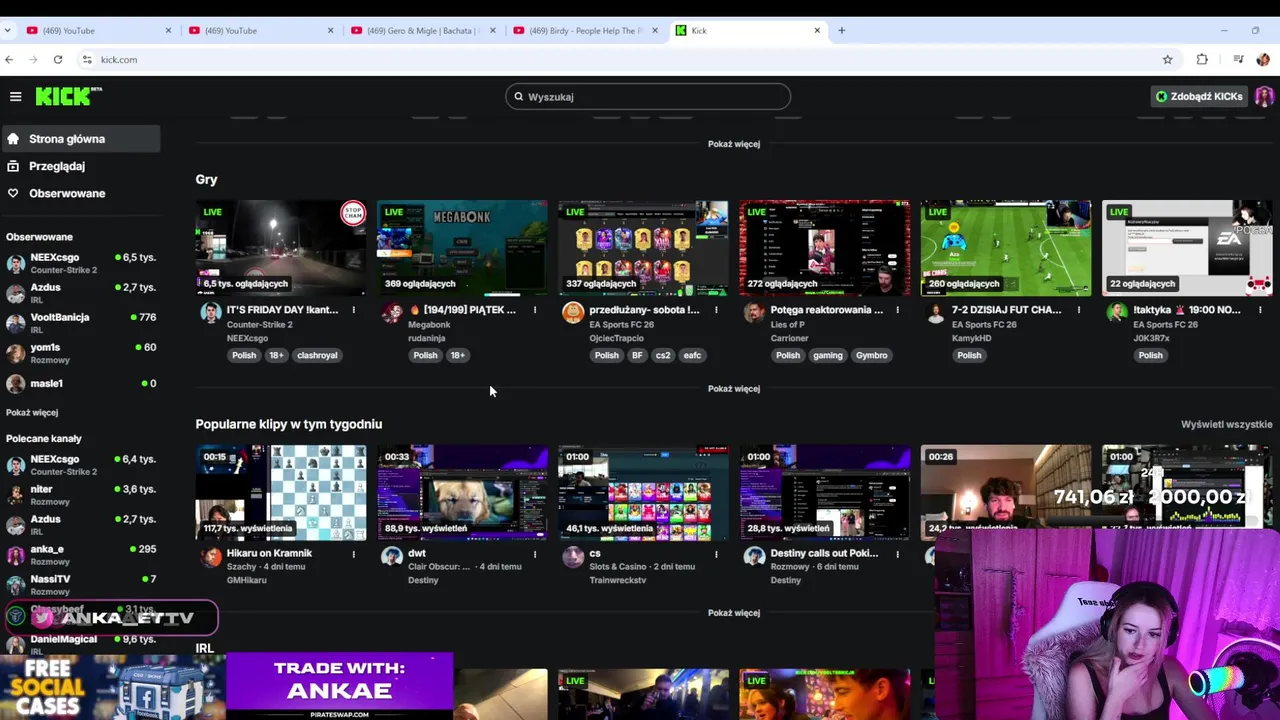This screenshot has width=1280, height=720.
Task: Click the search magnifier icon
Action: point(518,97)
